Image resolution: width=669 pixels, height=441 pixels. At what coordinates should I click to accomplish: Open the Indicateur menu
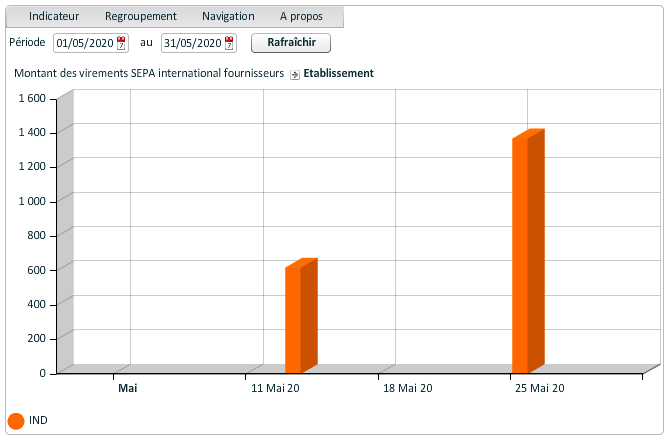click(x=54, y=17)
